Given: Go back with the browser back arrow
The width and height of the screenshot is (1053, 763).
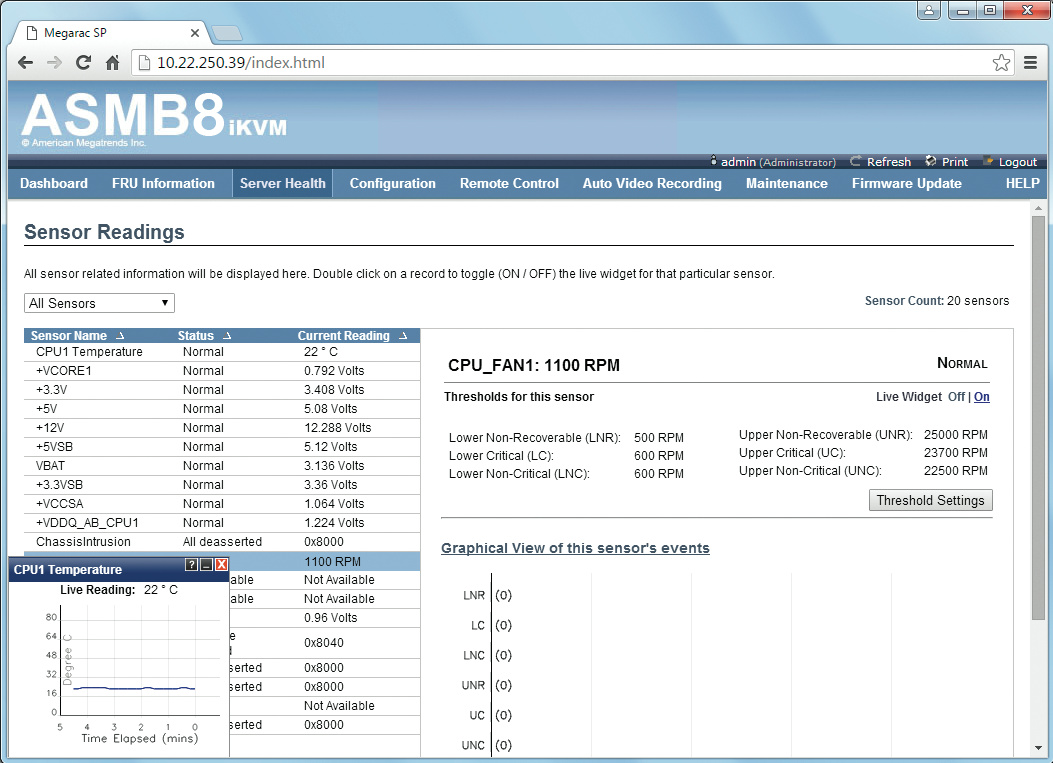Looking at the screenshot, I should click(26, 62).
